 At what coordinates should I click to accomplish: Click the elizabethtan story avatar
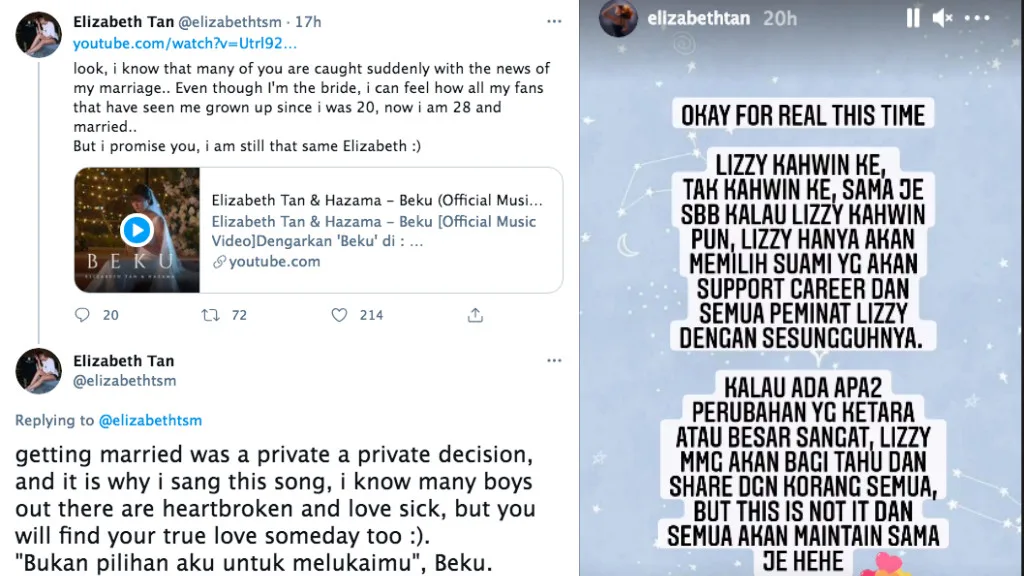coord(619,17)
